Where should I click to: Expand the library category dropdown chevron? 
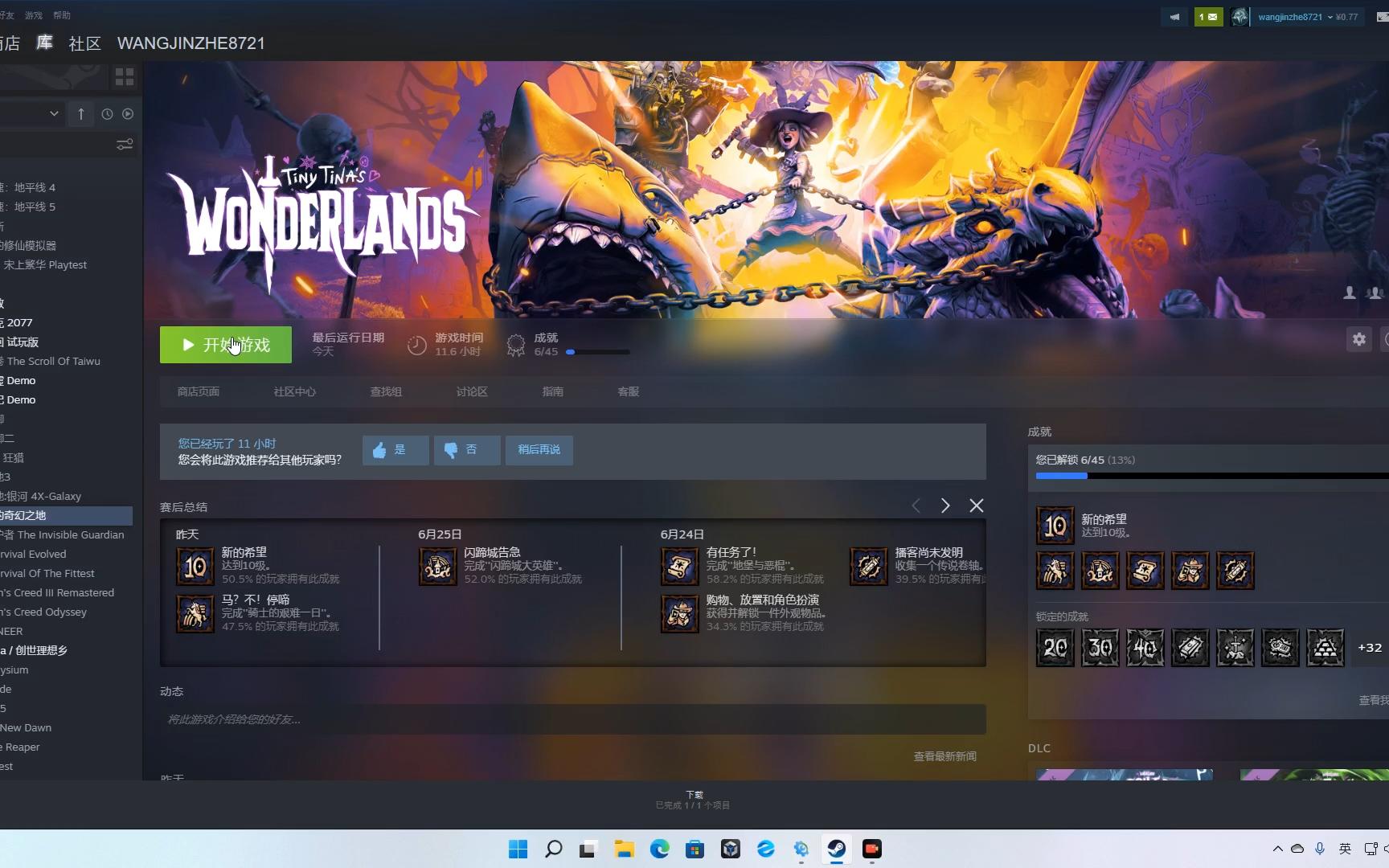(x=54, y=114)
